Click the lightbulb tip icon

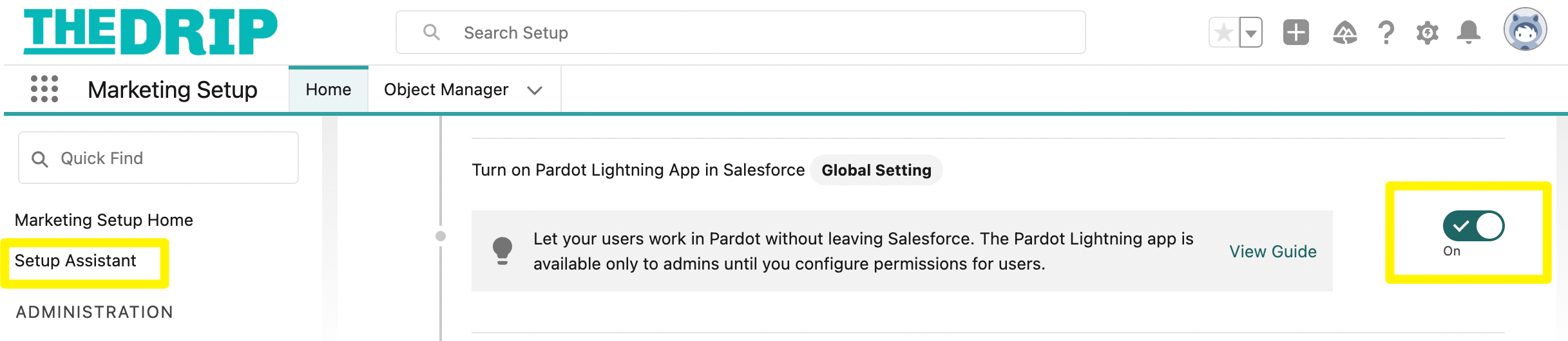[502, 251]
